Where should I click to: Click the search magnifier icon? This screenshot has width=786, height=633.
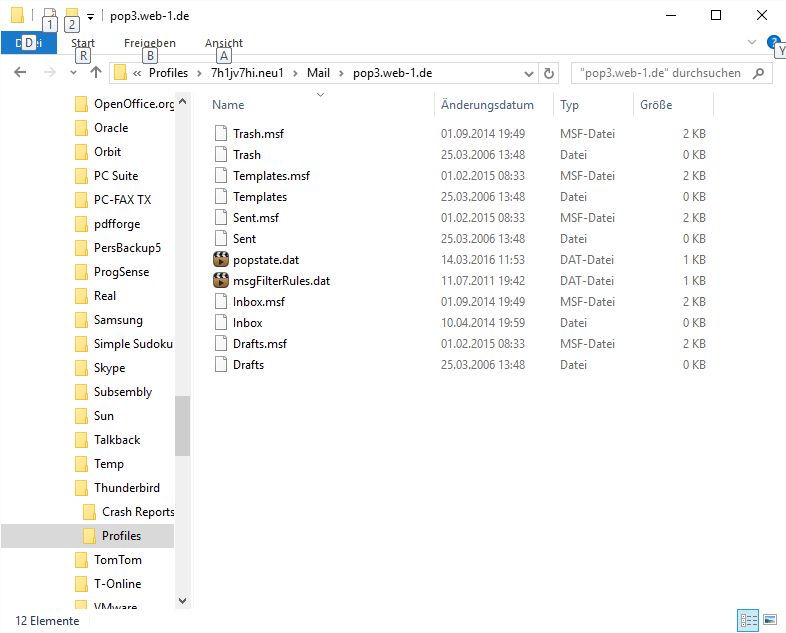coord(758,73)
